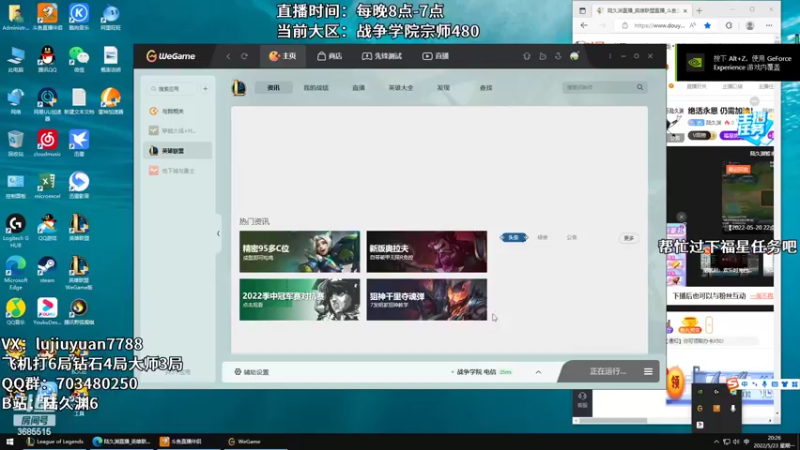Image resolution: width=800 pixels, height=450 pixels.
Task: Open the menu beside 正在运行
Action: 648,371
